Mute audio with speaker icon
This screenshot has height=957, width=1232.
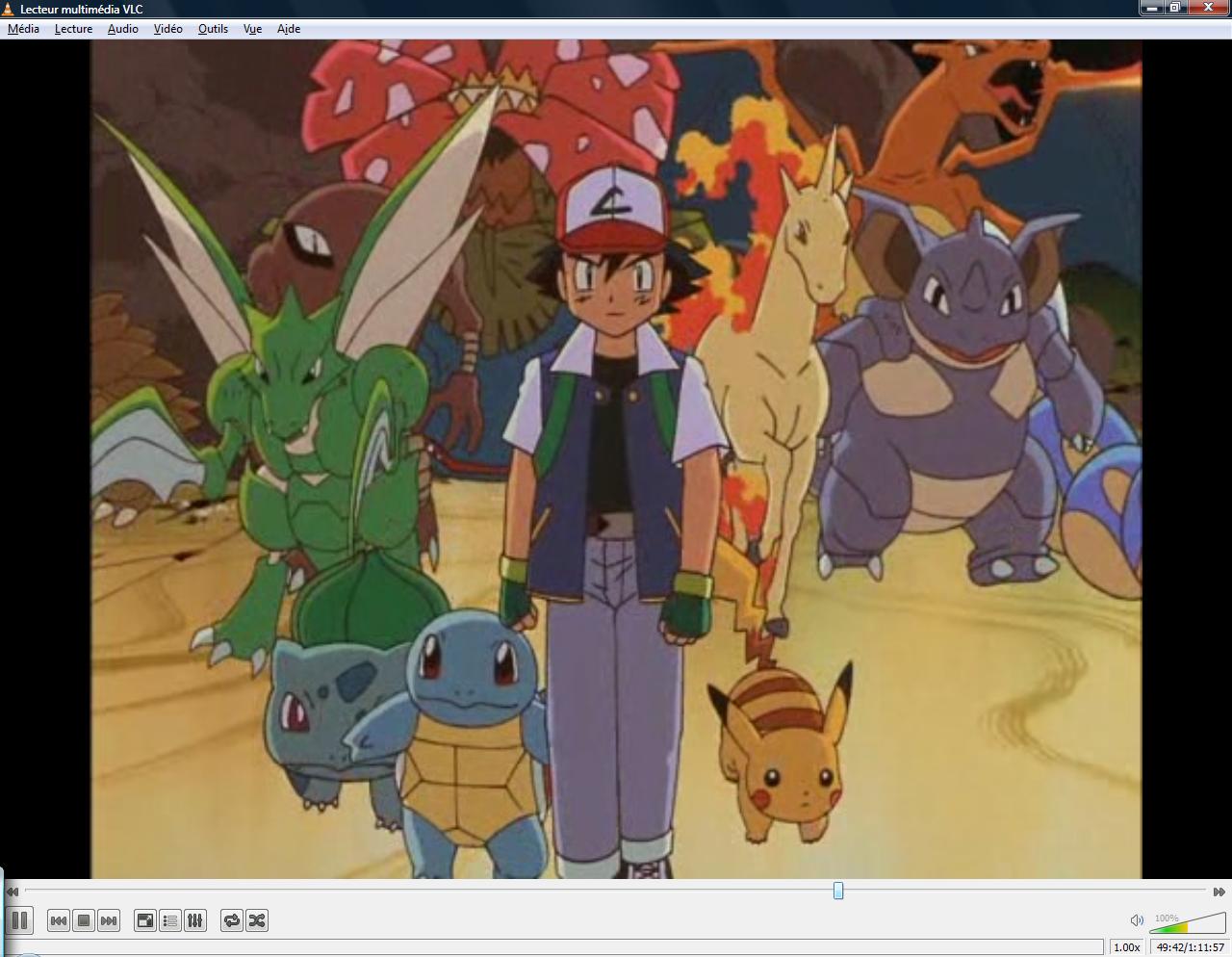click(x=1137, y=920)
